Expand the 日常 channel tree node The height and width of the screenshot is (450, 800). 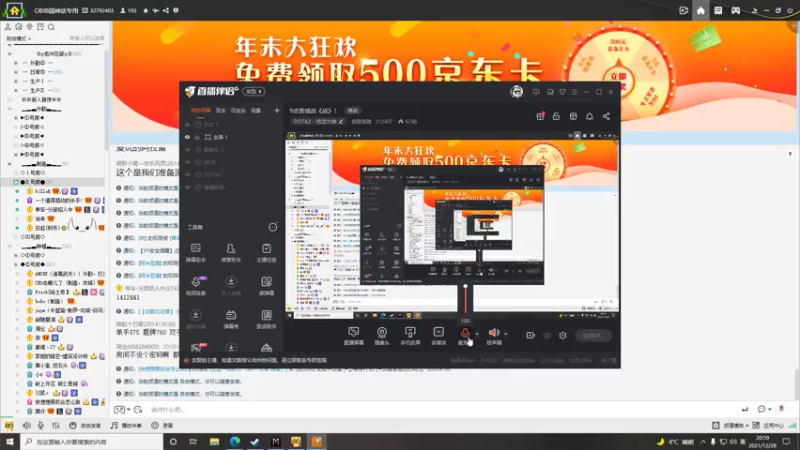pyautogui.click(x=16, y=72)
